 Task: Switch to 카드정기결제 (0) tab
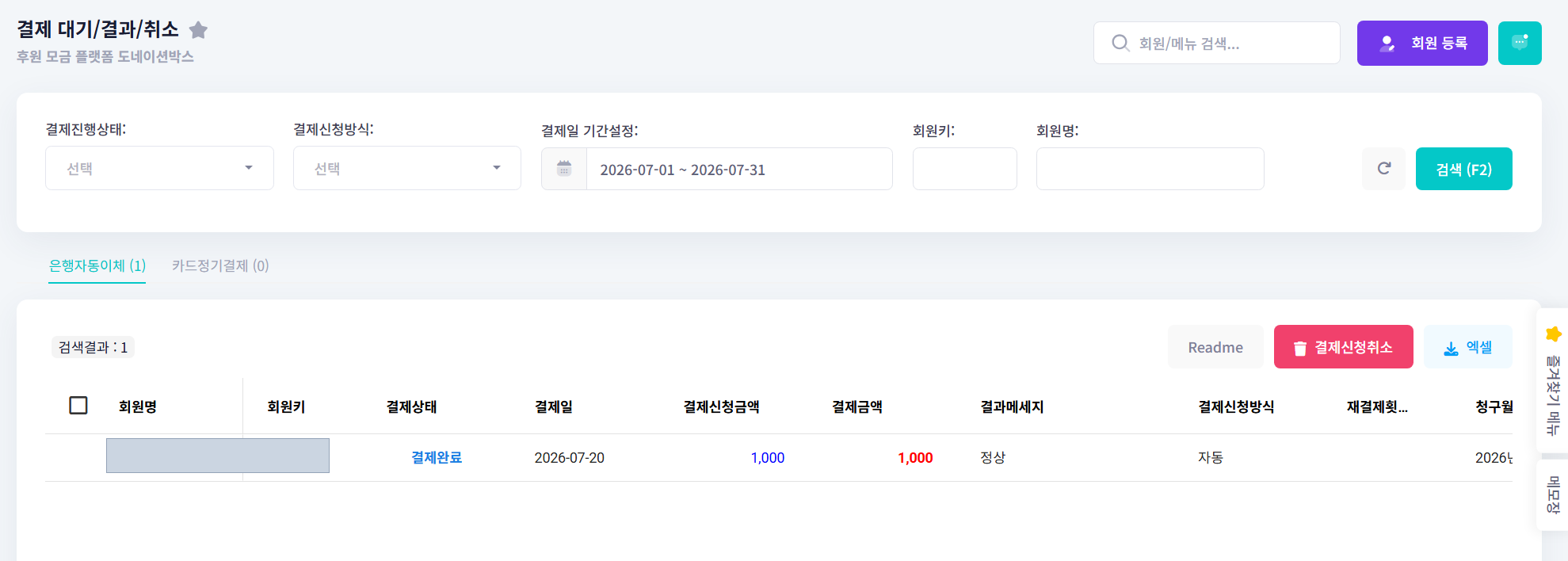point(220,265)
